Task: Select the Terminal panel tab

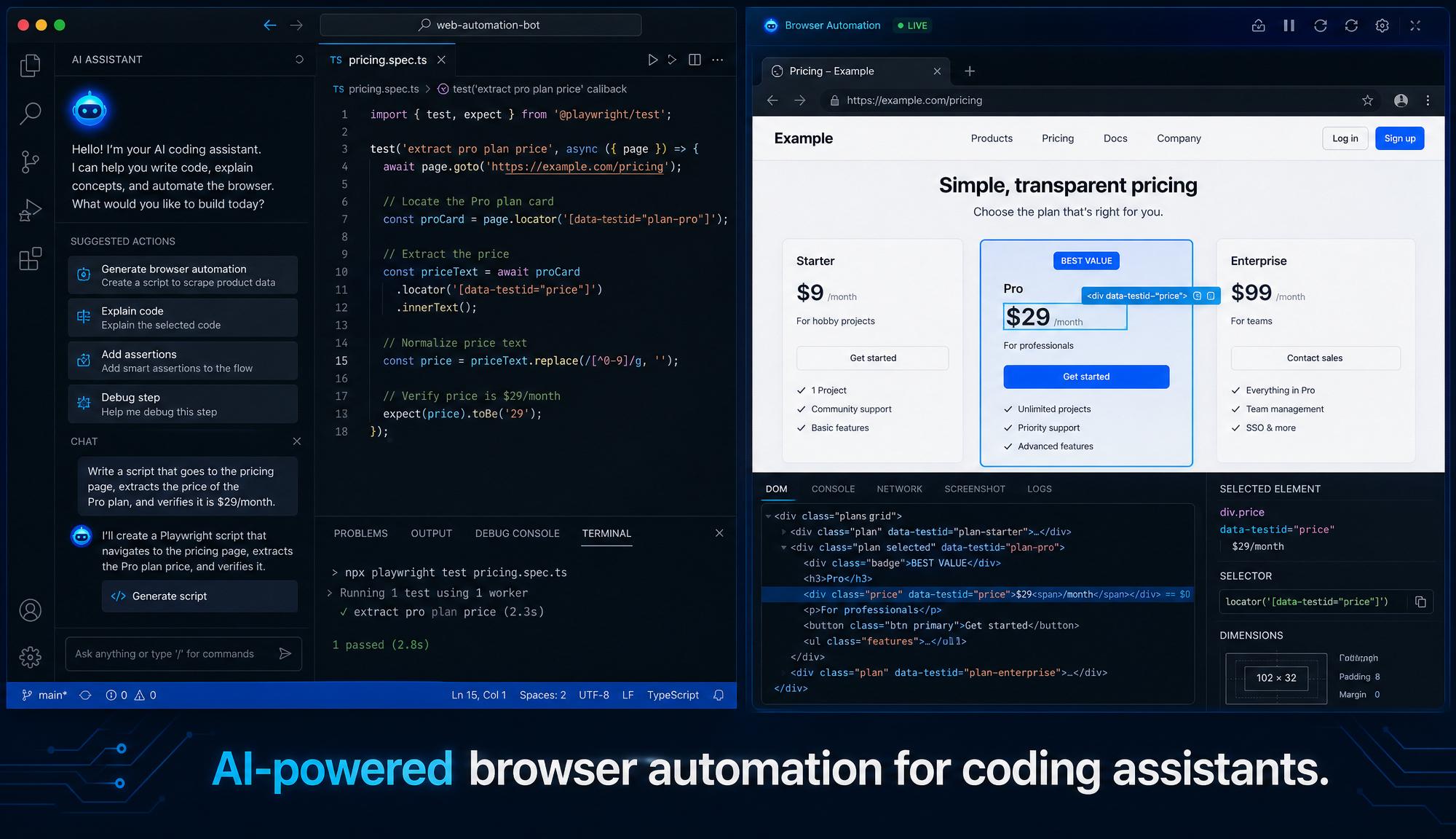Action: click(x=606, y=533)
